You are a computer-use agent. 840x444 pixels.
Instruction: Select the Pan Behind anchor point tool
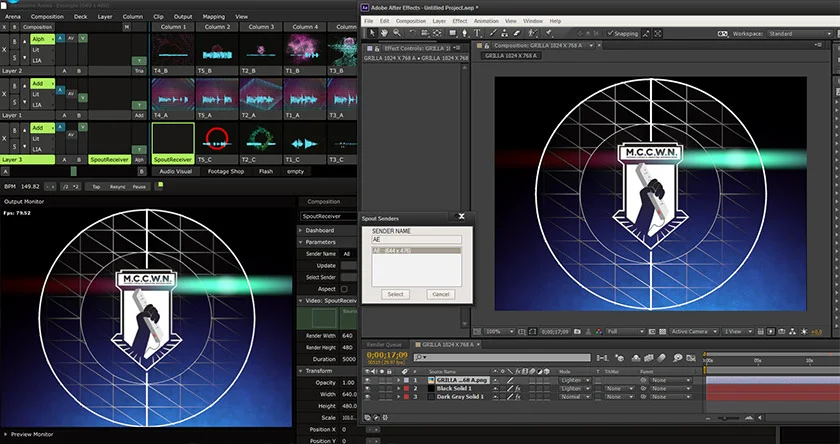point(437,33)
